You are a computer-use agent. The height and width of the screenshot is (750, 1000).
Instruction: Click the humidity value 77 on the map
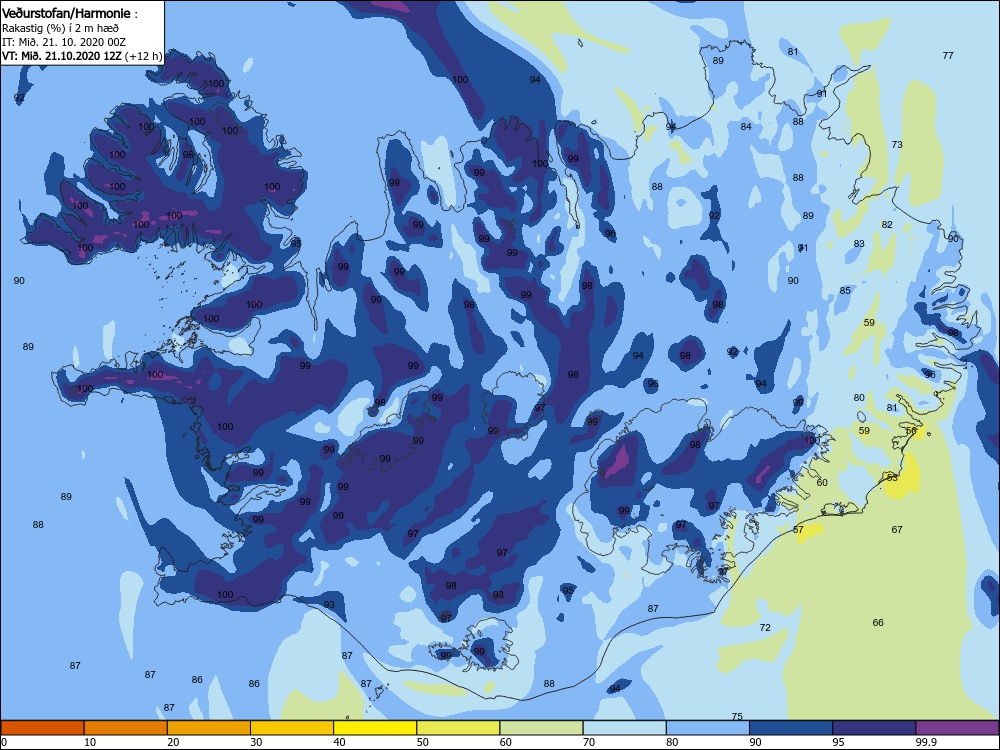(948, 55)
